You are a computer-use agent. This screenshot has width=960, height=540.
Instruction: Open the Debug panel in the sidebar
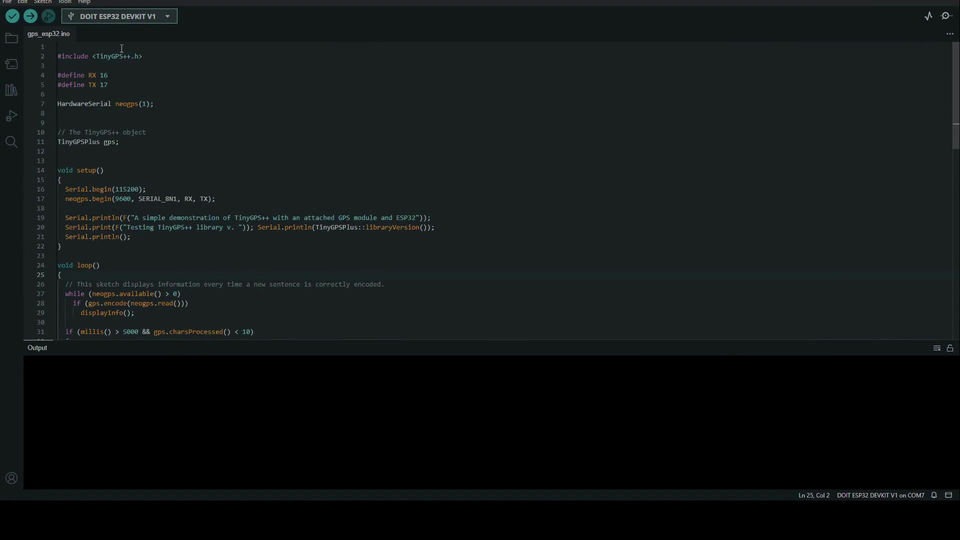pyautogui.click(x=11, y=116)
